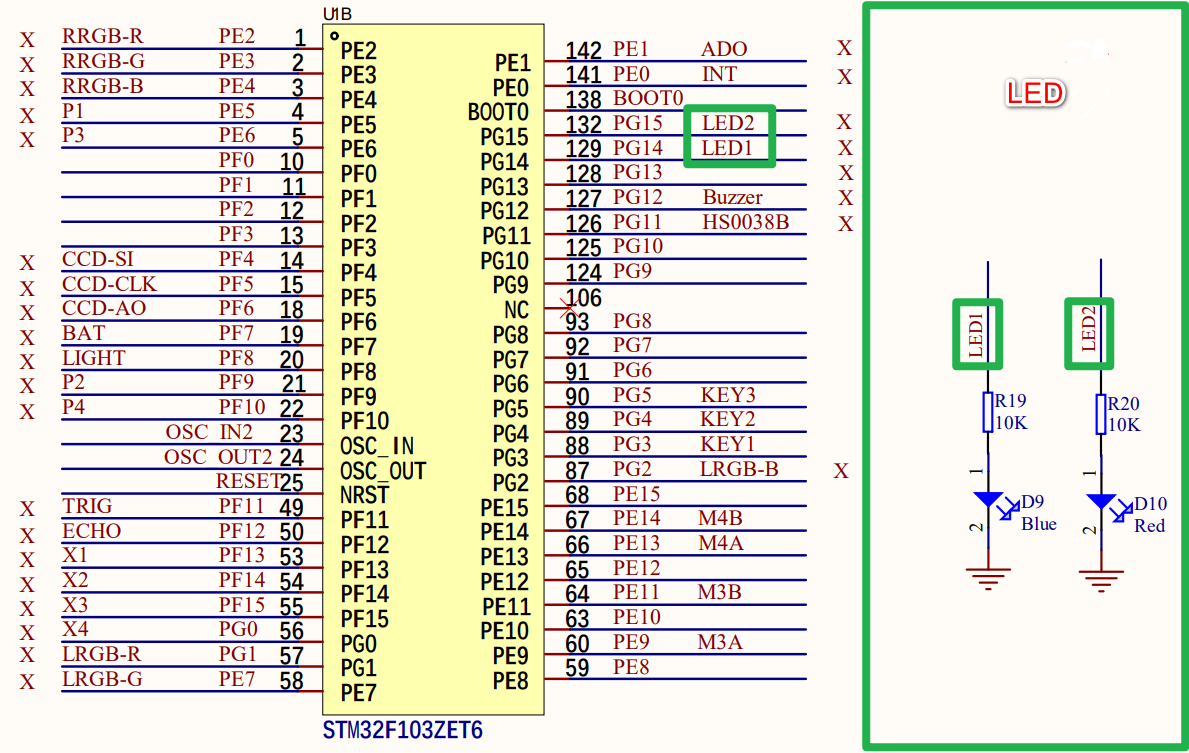Image resolution: width=1189 pixels, height=753 pixels.
Task: Select the M3B net label
Action: (720, 592)
